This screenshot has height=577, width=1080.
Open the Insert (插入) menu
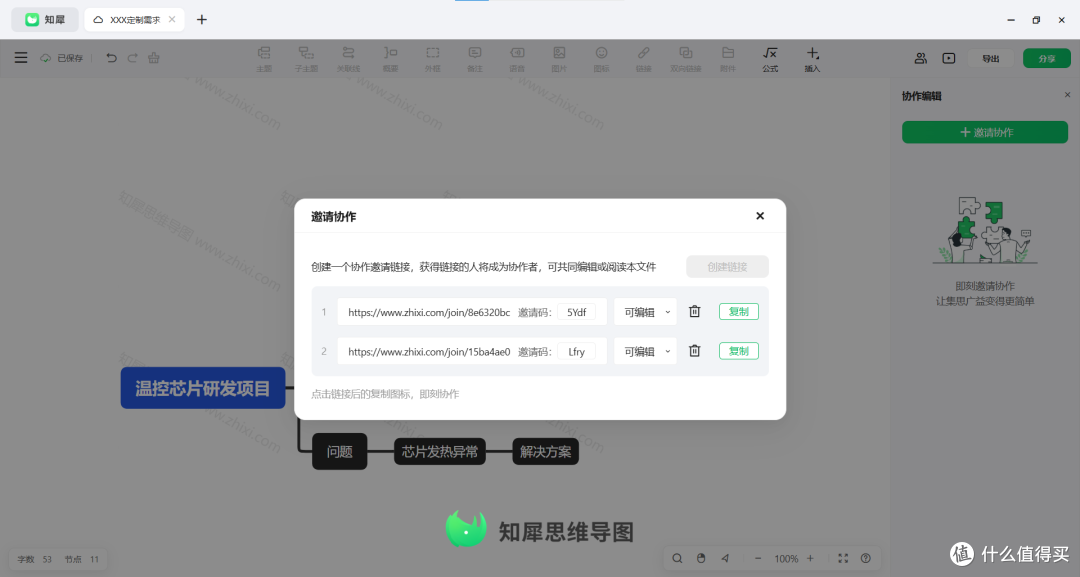pyautogui.click(x=812, y=59)
